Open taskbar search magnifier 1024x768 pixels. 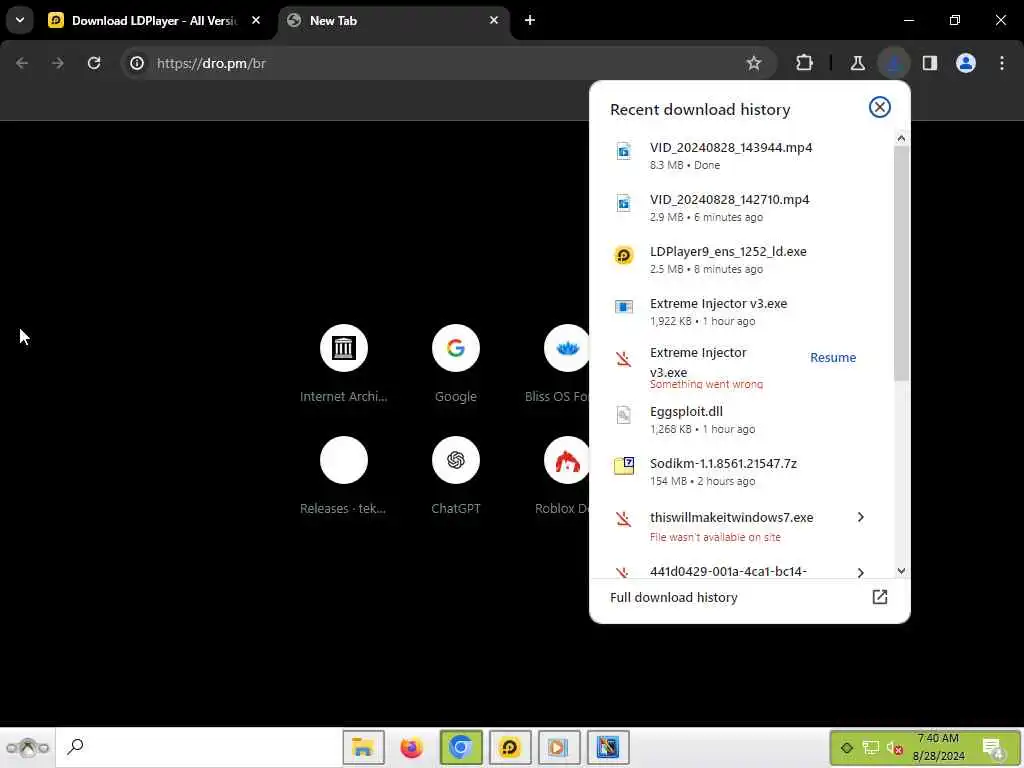tap(76, 746)
